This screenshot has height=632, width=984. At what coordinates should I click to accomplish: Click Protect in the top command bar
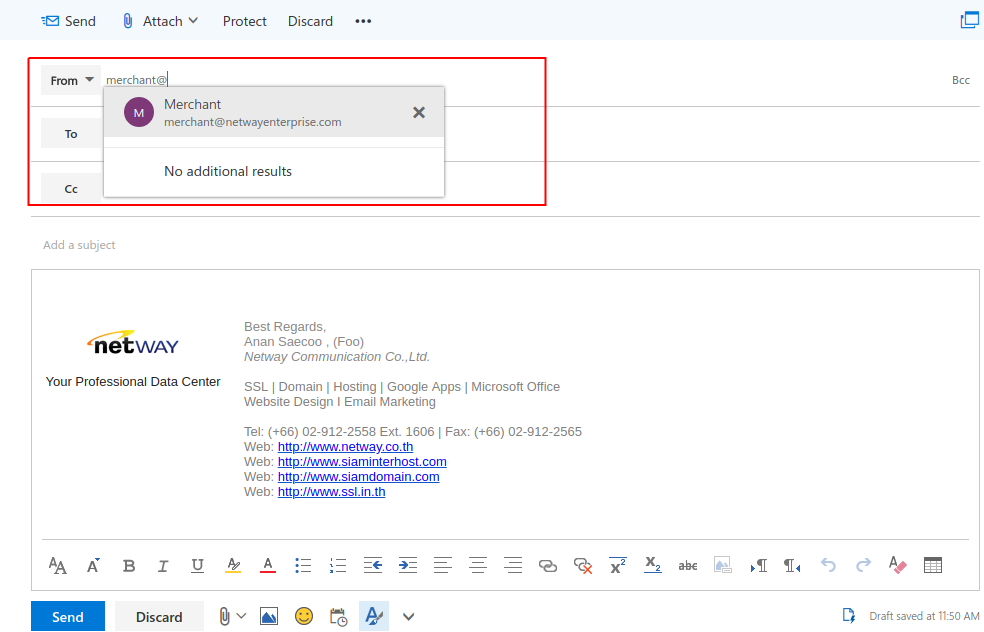click(245, 21)
